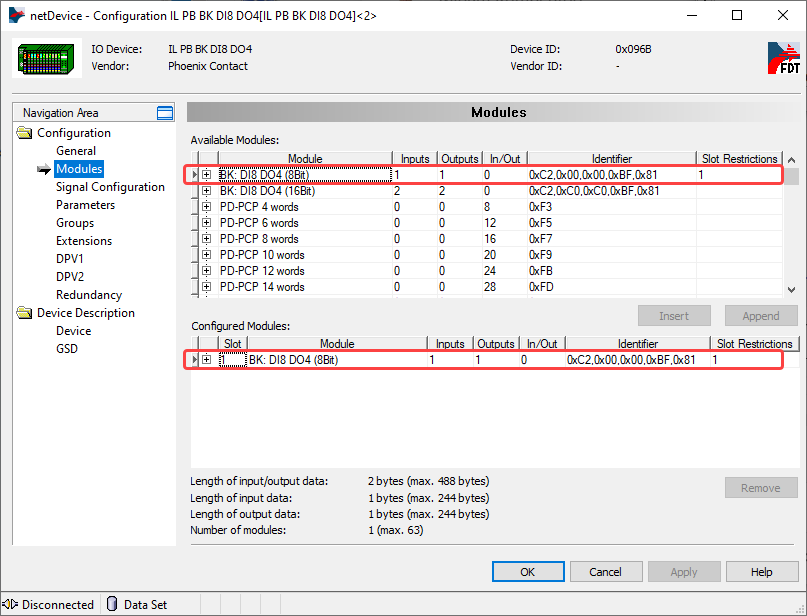Image resolution: width=807 pixels, height=616 pixels.
Task: Open the Parameters page
Action: (85, 205)
